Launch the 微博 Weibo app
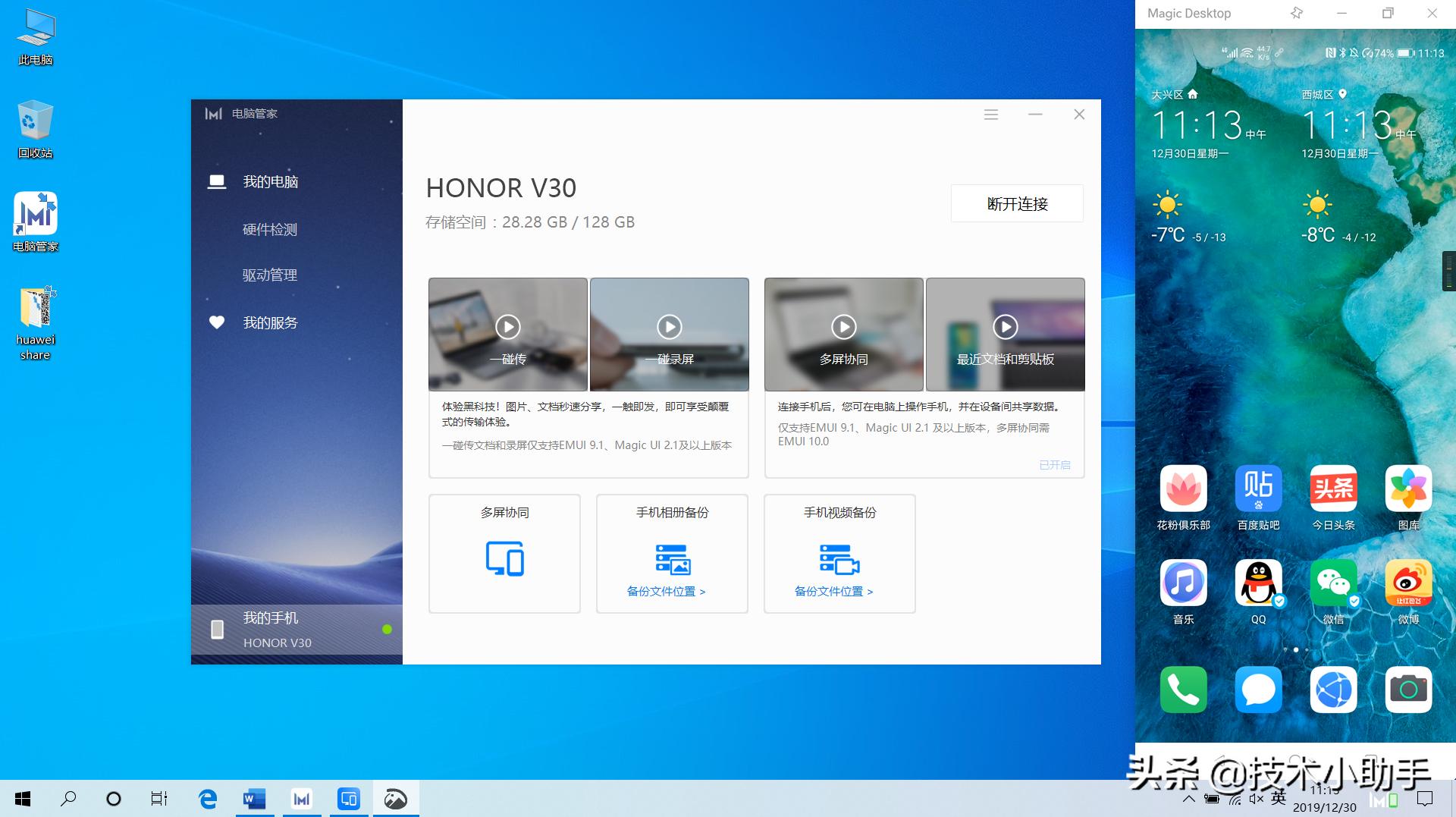 pos(1408,583)
